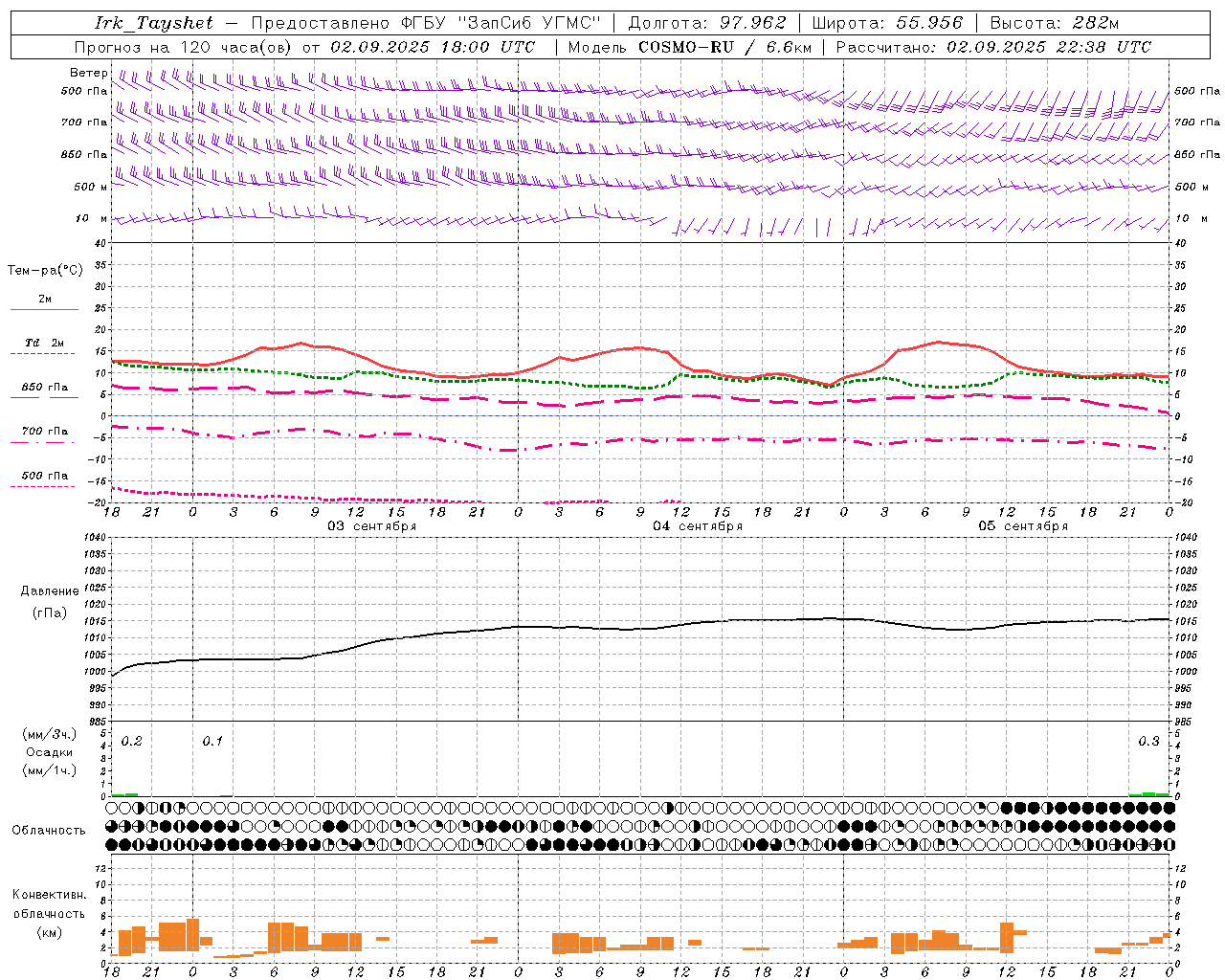Click the Ветер panel label
Image resolution: width=1225 pixels, height=980 pixels.
pyautogui.click(x=89, y=73)
